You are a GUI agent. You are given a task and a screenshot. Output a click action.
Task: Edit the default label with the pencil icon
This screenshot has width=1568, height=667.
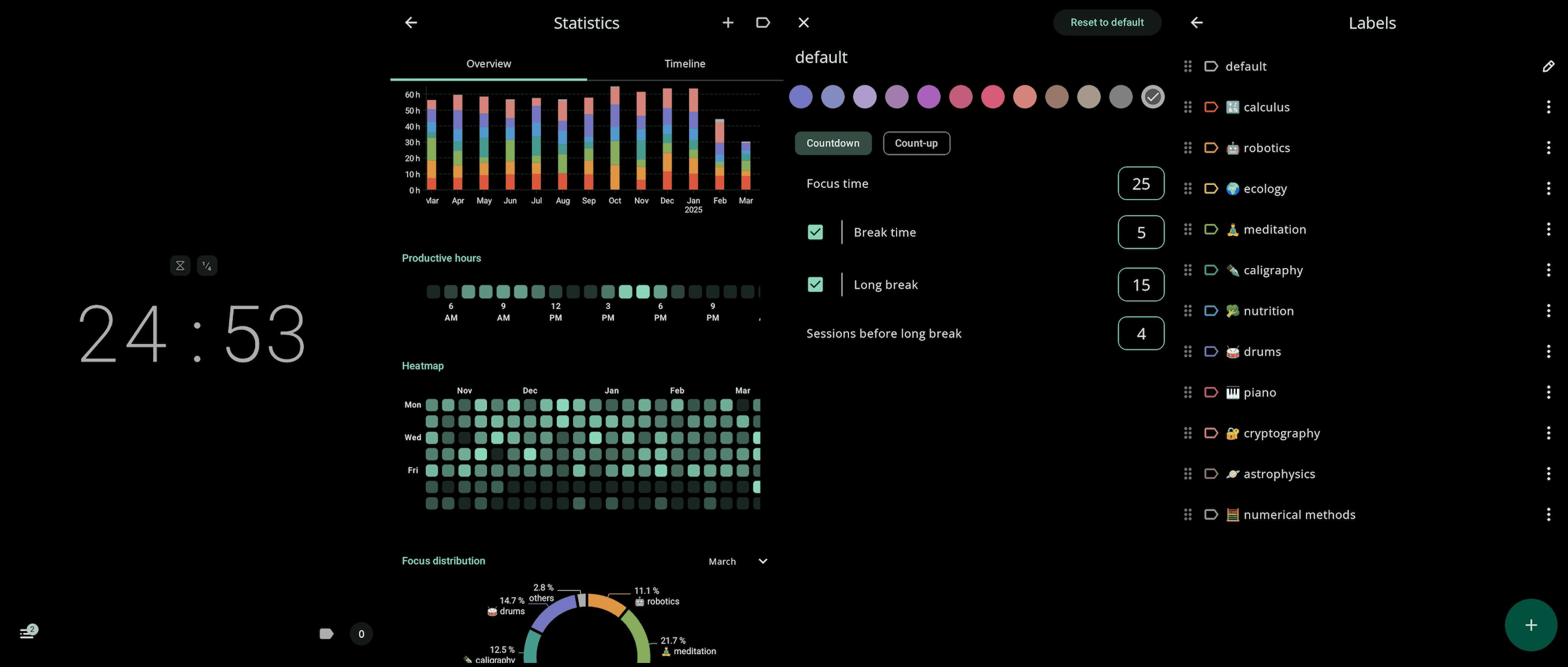(x=1548, y=66)
